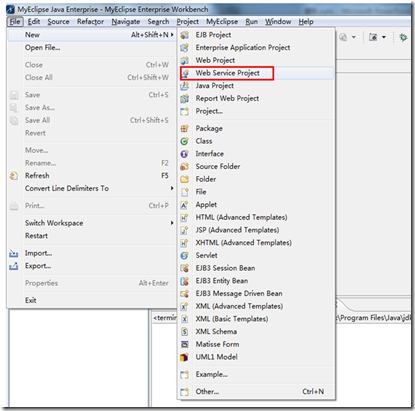Image resolution: width=415 pixels, height=411 pixels.
Task: Click the UML1 Model icon
Action: point(184,357)
